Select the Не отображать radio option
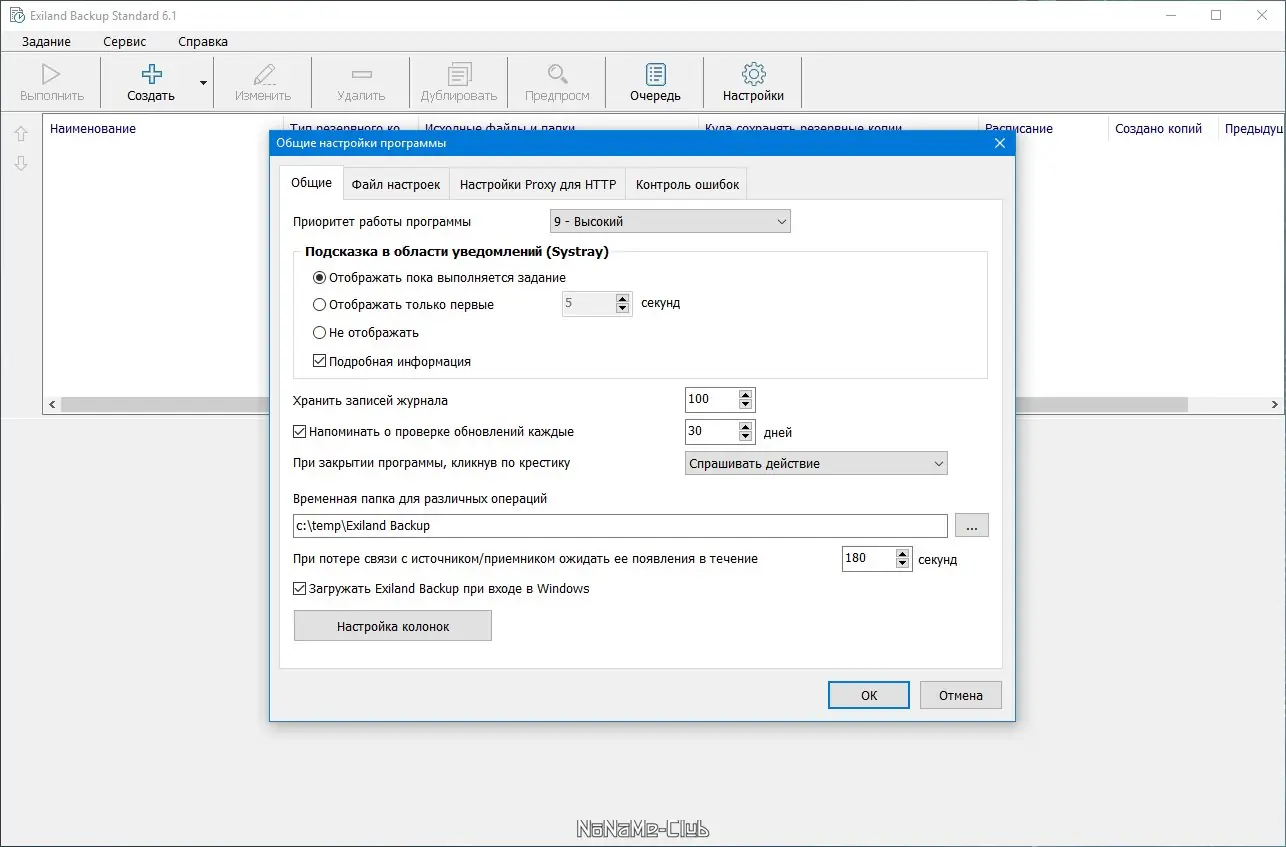 tap(320, 332)
